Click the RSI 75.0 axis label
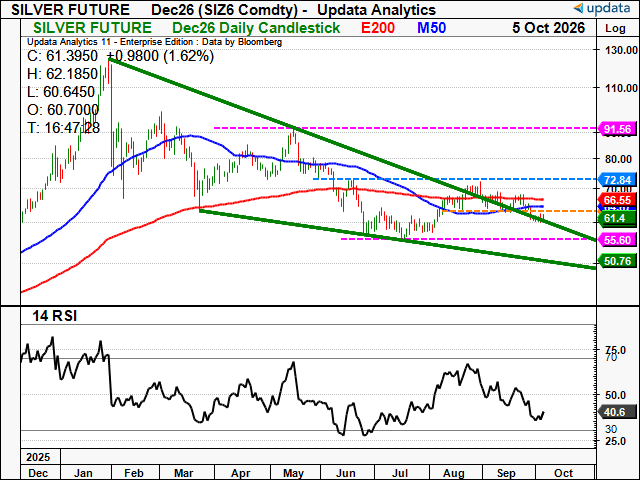 point(616,350)
